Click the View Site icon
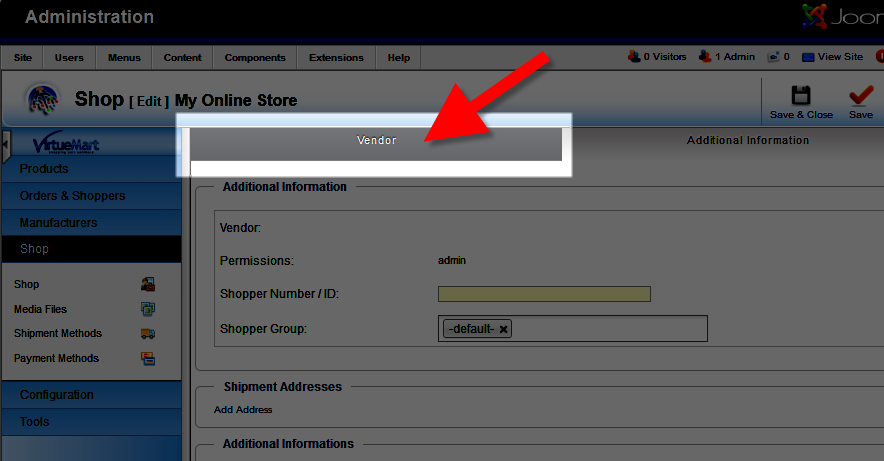Screen dimensions: 884x461 tap(808, 57)
